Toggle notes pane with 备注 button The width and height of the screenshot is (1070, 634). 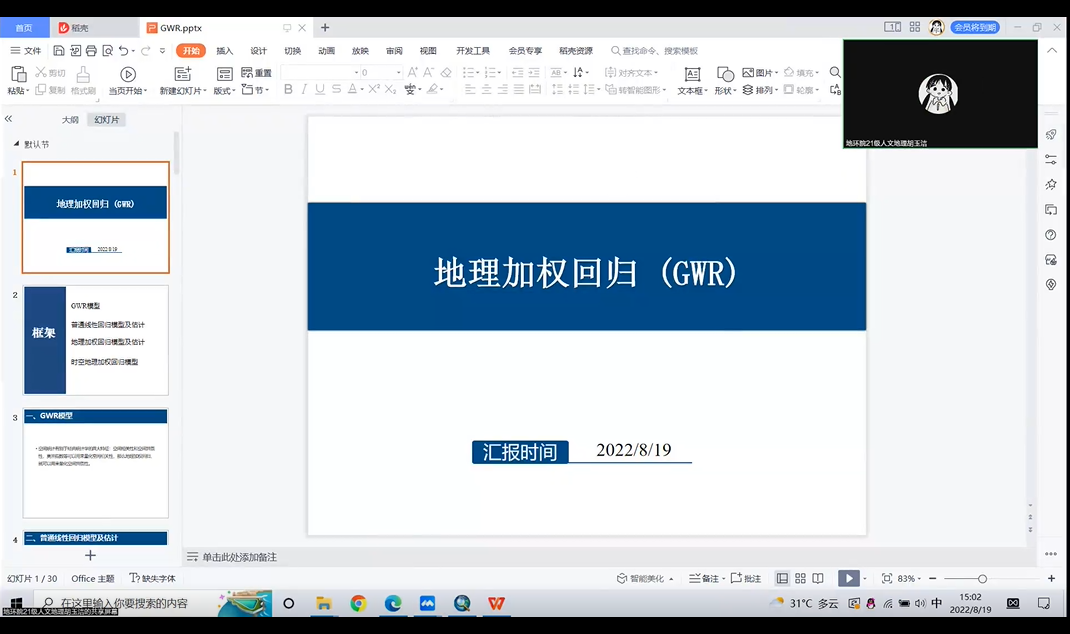pyautogui.click(x=705, y=579)
